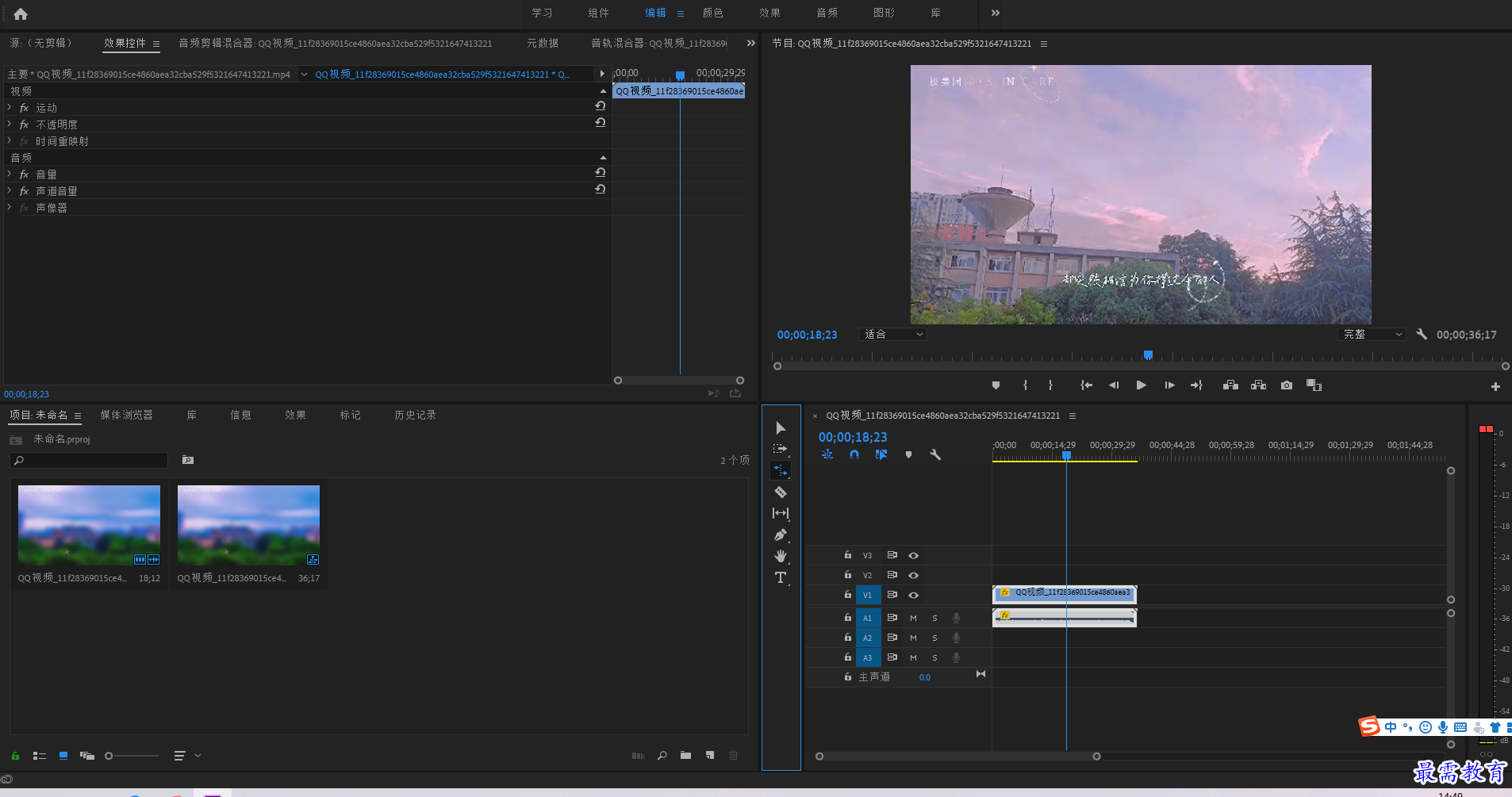Click the Lift button
This screenshot has width=1512, height=797.
pyautogui.click(x=1230, y=385)
